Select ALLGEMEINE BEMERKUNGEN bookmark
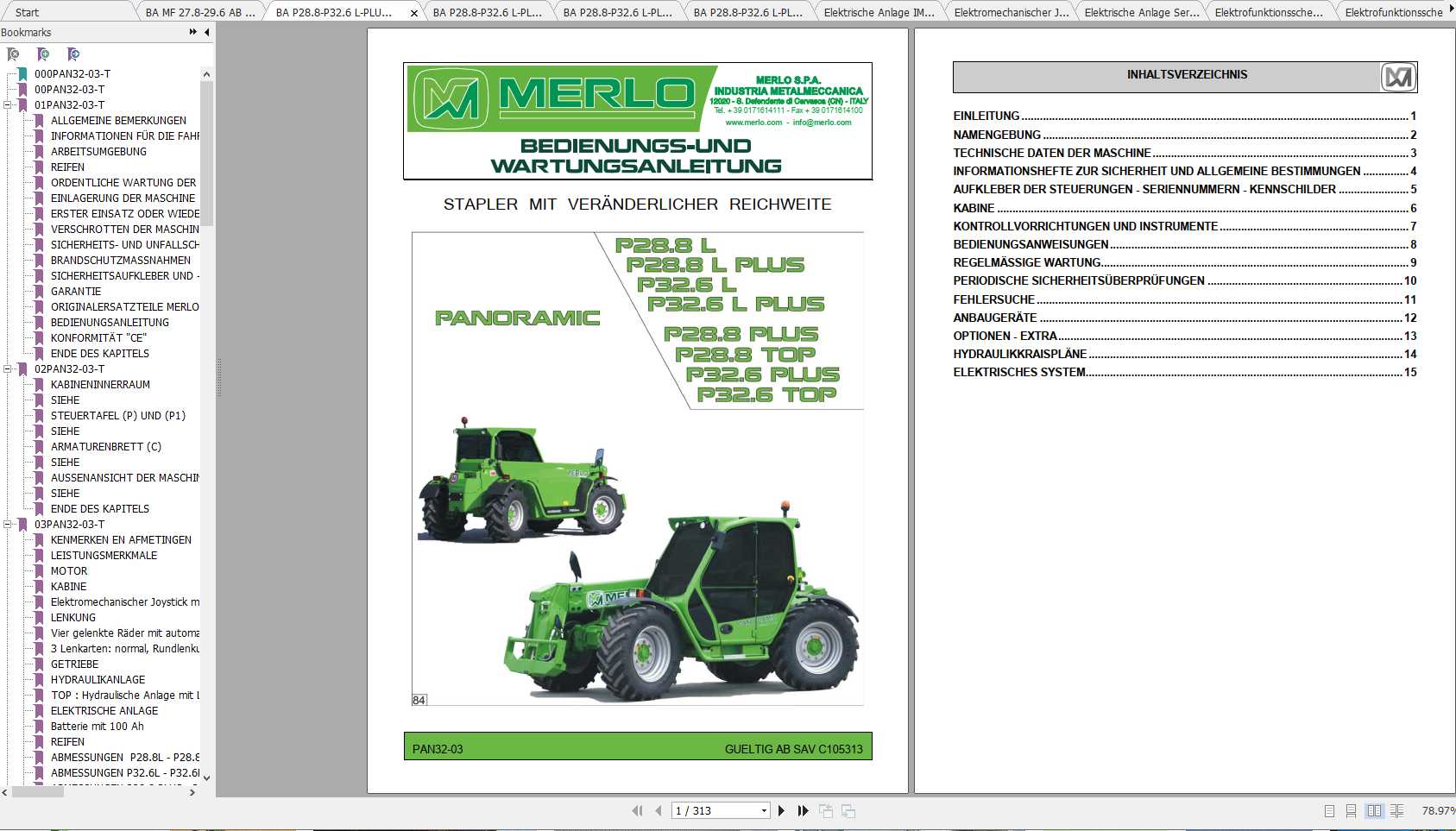This screenshot has width=1456, height=831. pyautogui.click(x=118, y=121)
